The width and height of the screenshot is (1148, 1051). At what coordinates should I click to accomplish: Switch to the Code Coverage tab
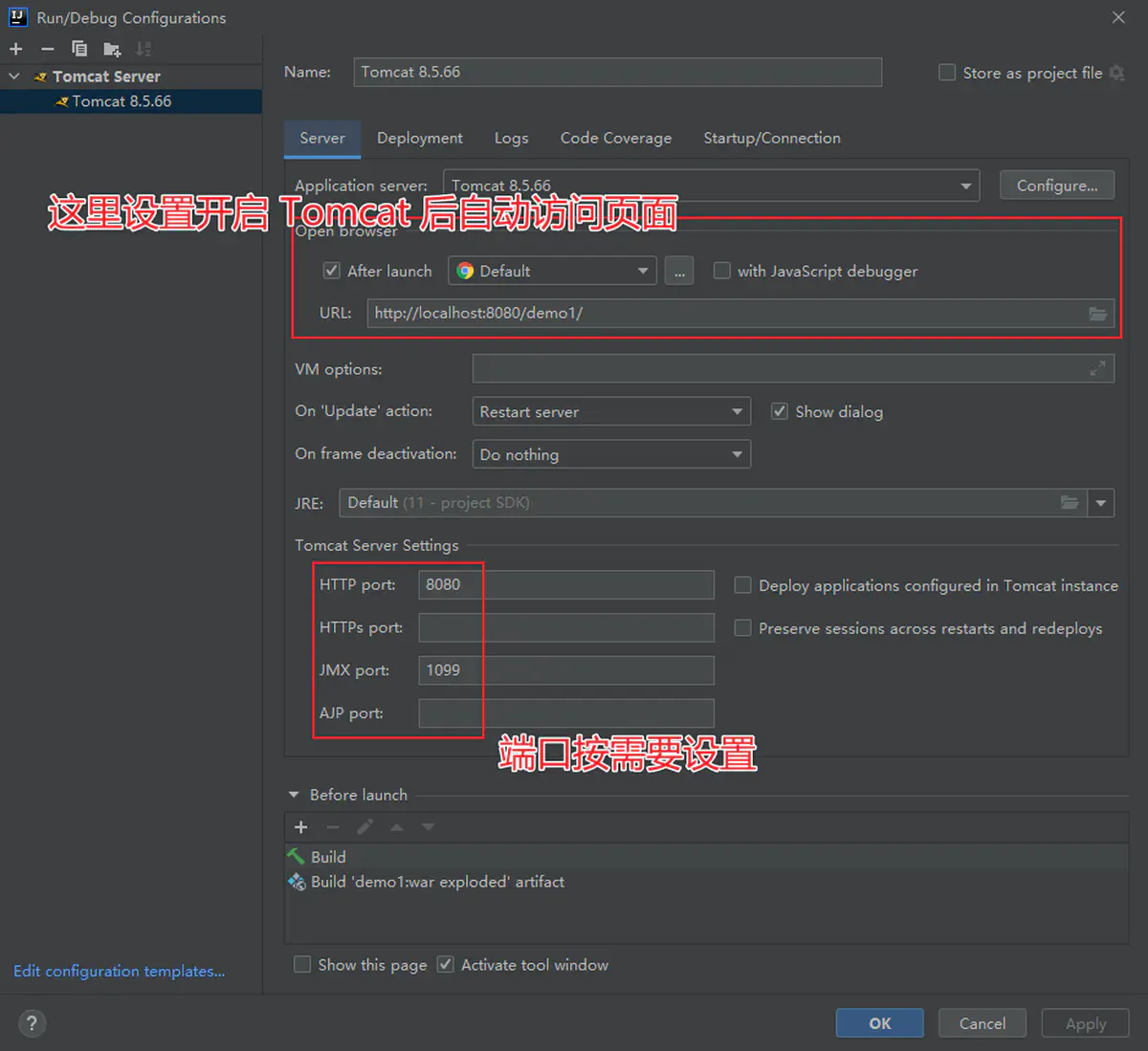[616, 139]
